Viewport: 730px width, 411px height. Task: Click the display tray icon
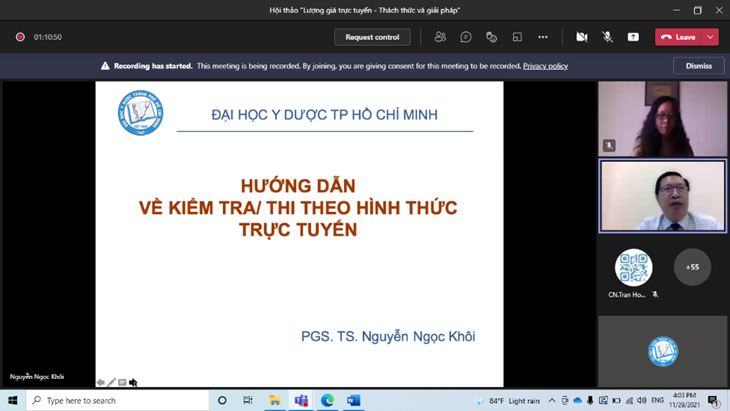click(x=603, y=400)
